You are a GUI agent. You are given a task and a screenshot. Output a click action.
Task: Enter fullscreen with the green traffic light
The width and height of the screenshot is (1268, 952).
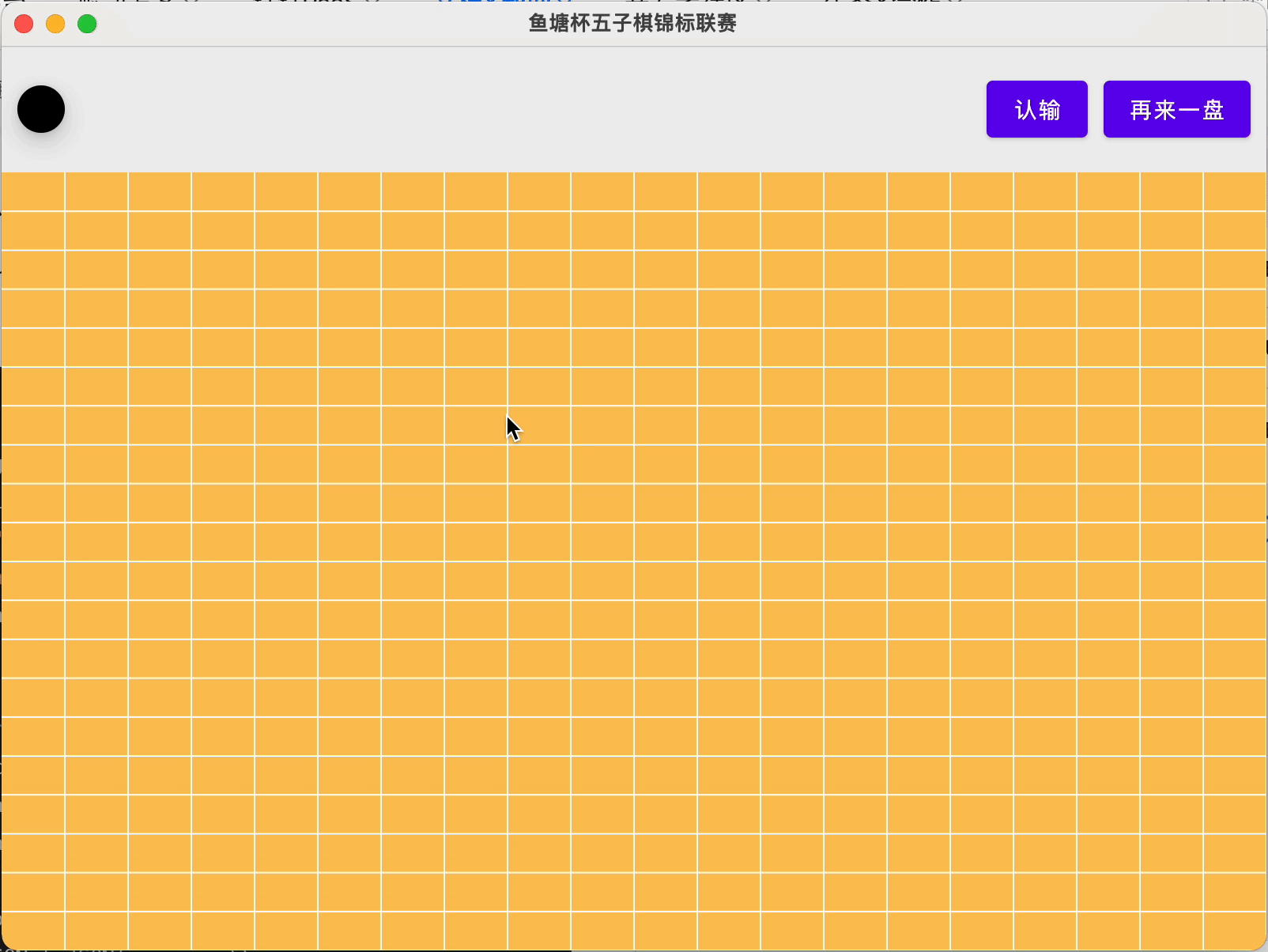pos(87,24)
